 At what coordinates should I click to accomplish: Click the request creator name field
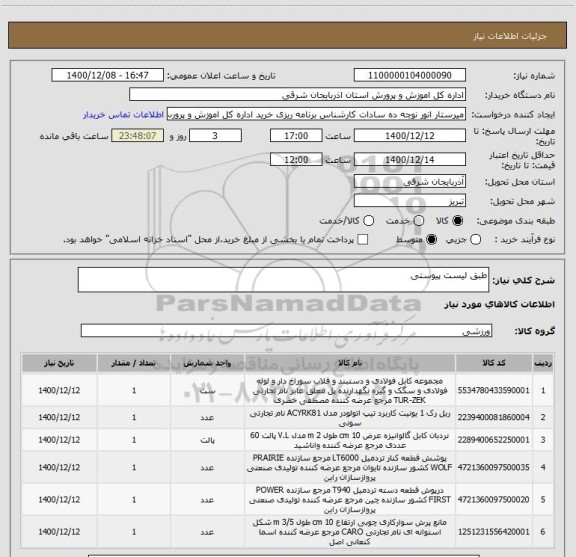pos(316,114)
